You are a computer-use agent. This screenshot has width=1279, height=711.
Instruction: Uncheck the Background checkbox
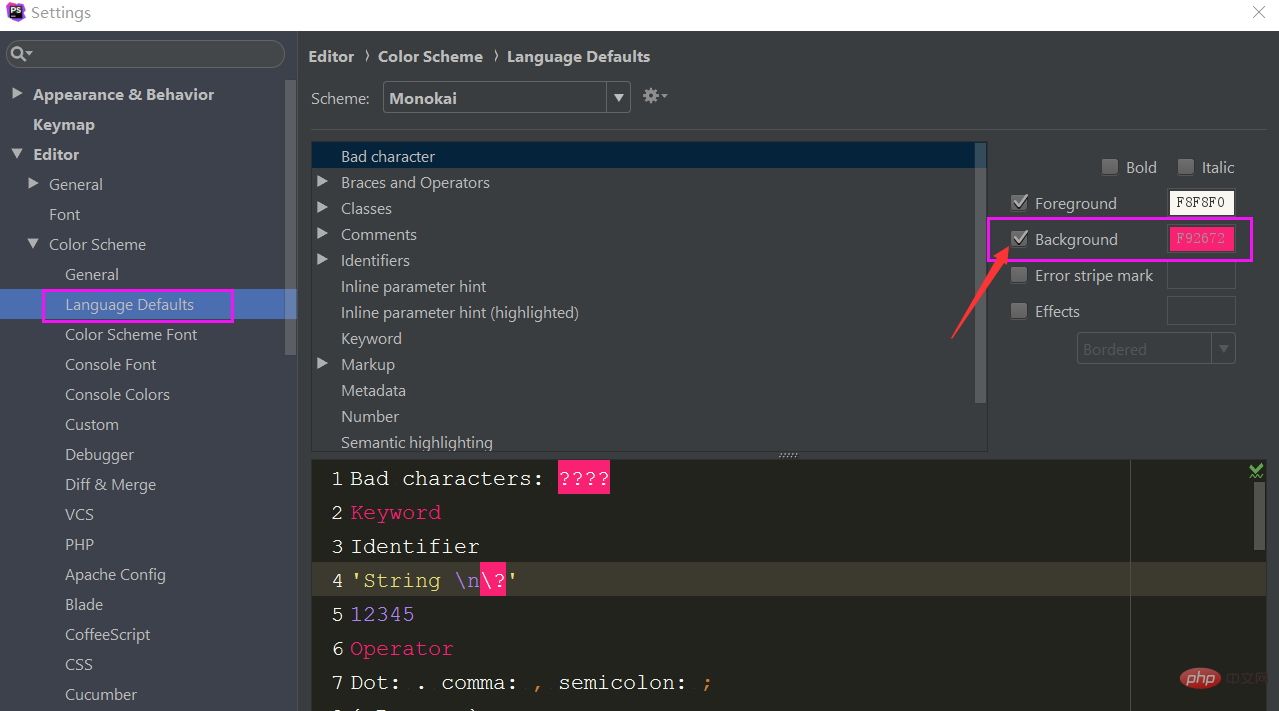point(1019,239)
